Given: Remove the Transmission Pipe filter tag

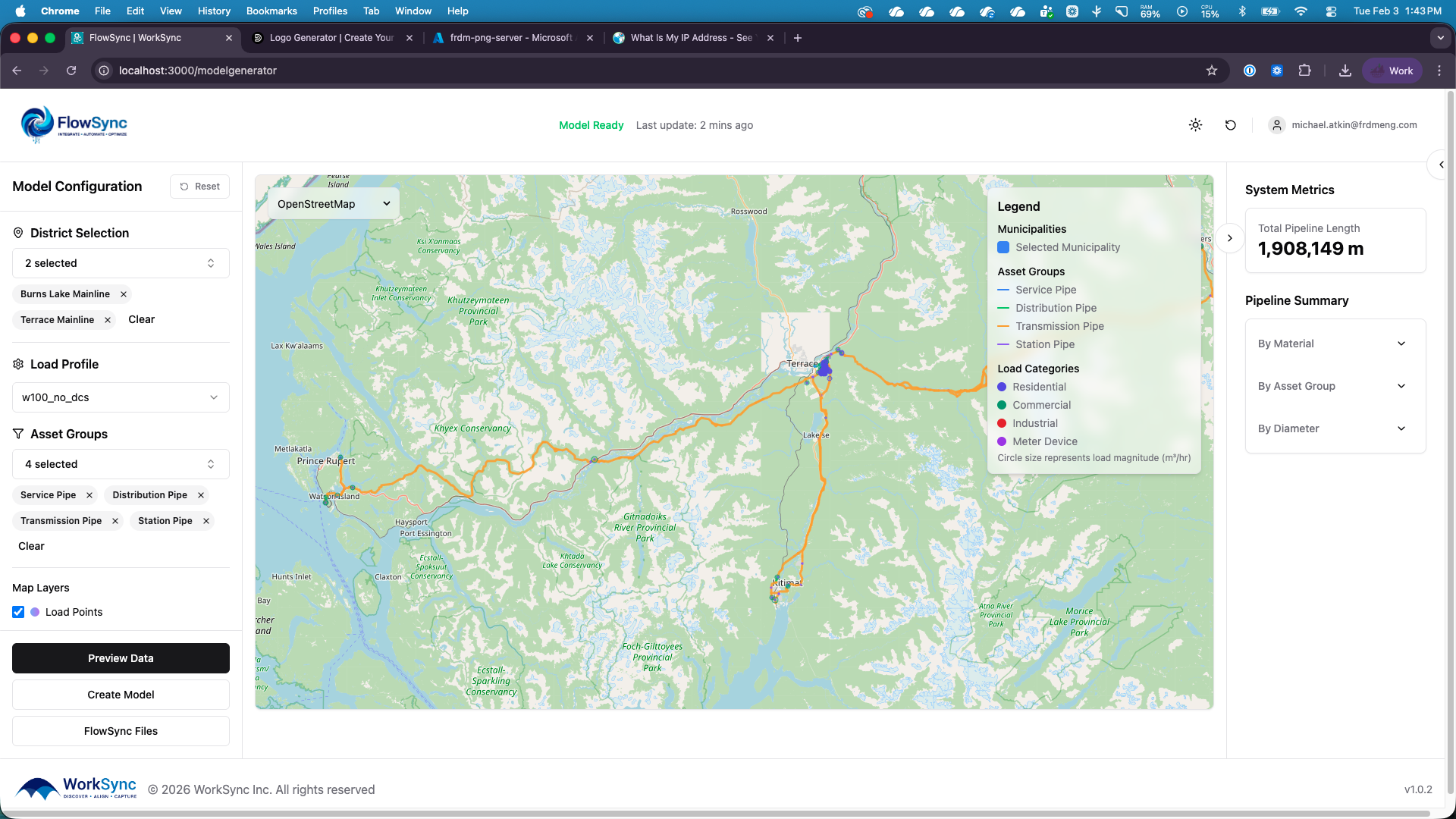Looking at the screenshot, I should [115, 521].
